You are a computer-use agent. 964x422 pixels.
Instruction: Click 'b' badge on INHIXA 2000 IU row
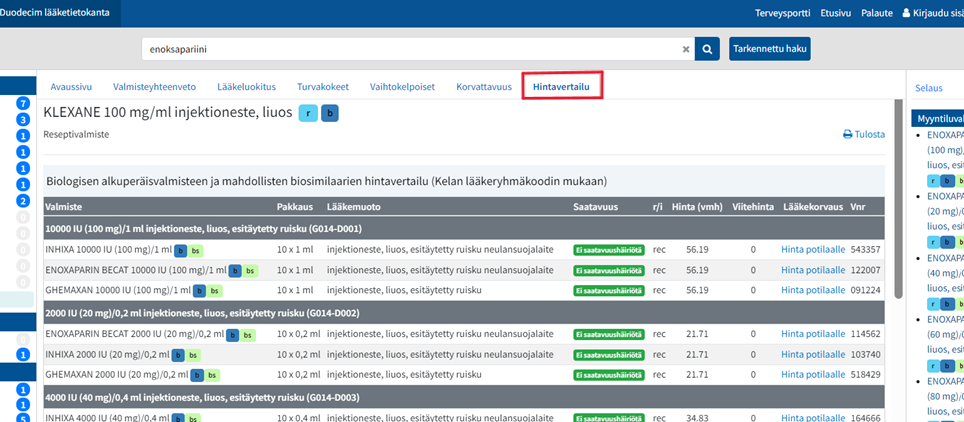pyautogui.click(x=178, y=355)
